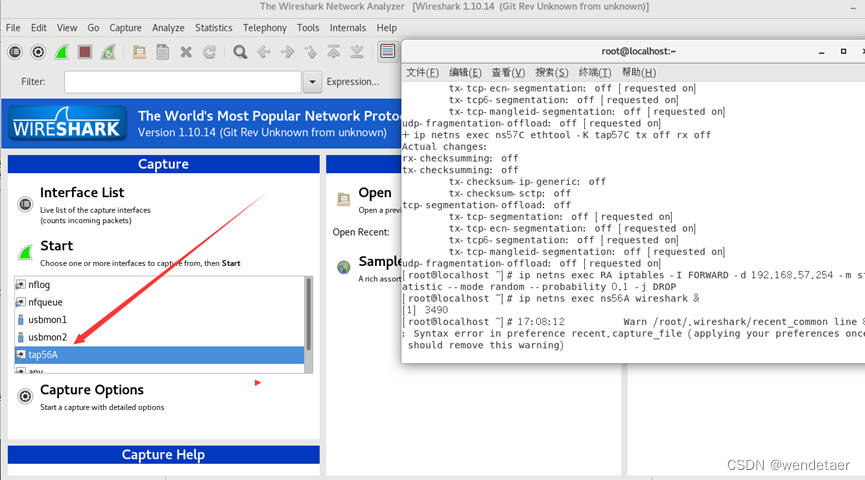Close this capture file X icon
Viewport: 865px width, 480px height.
tap(186, 52)
